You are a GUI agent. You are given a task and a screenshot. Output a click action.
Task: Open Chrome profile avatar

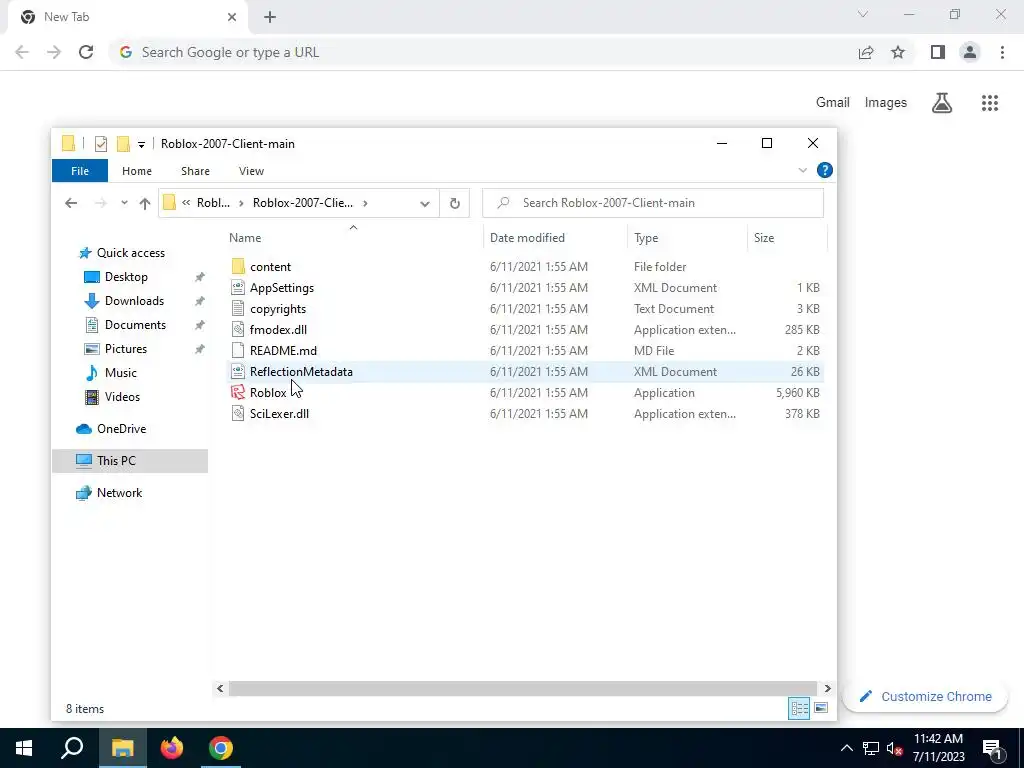tap(970, 52)
